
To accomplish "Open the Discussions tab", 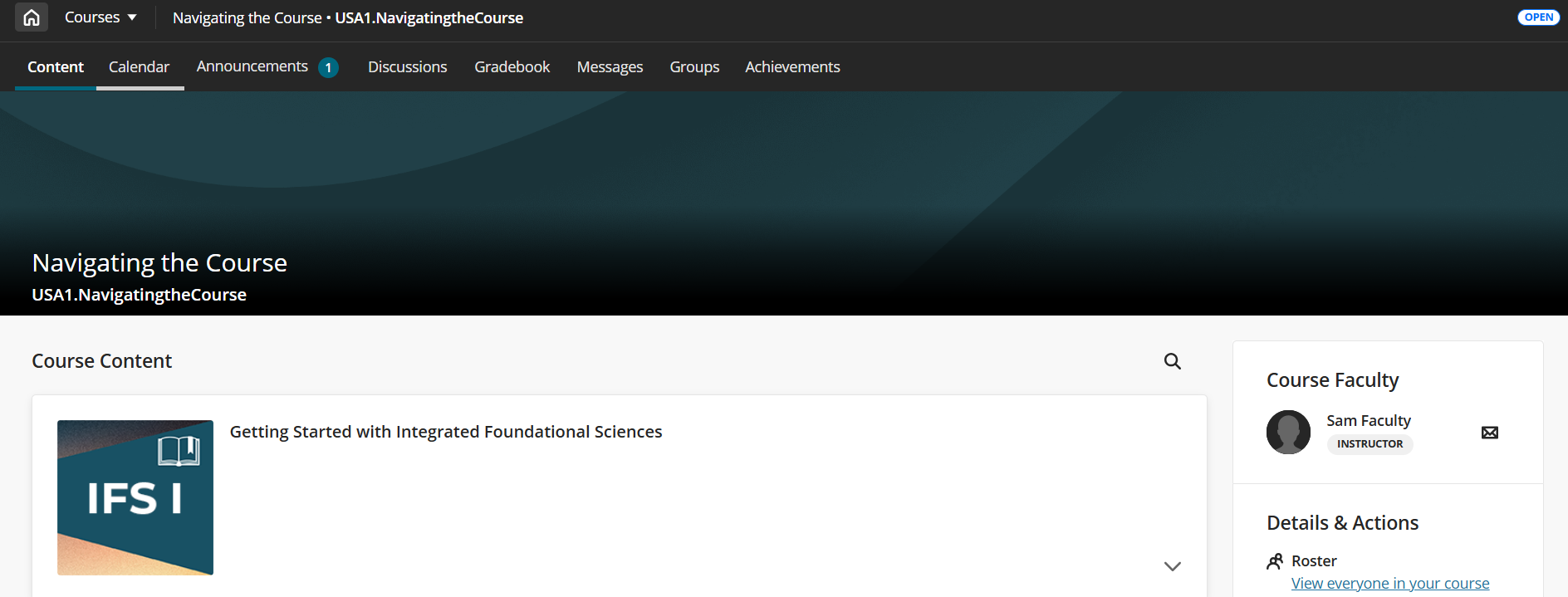I will point(407,67).
